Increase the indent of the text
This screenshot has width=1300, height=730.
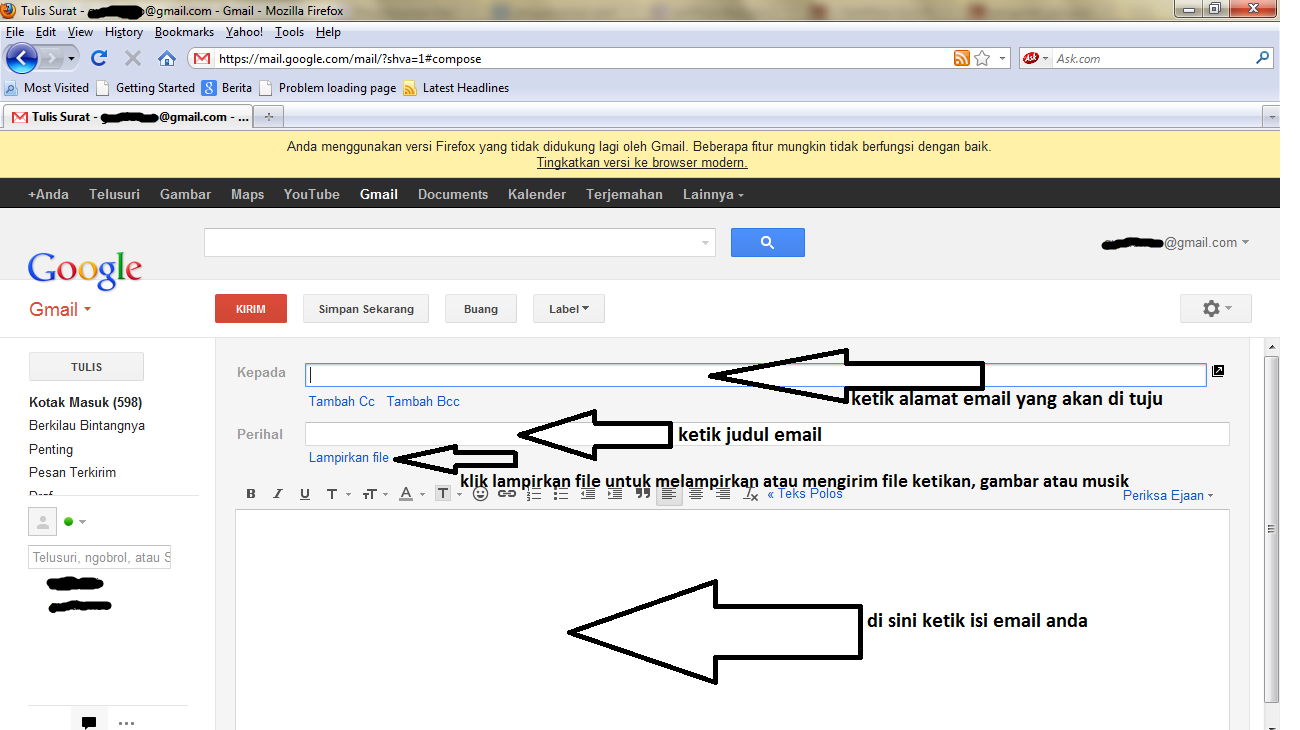tap(615, 494)
